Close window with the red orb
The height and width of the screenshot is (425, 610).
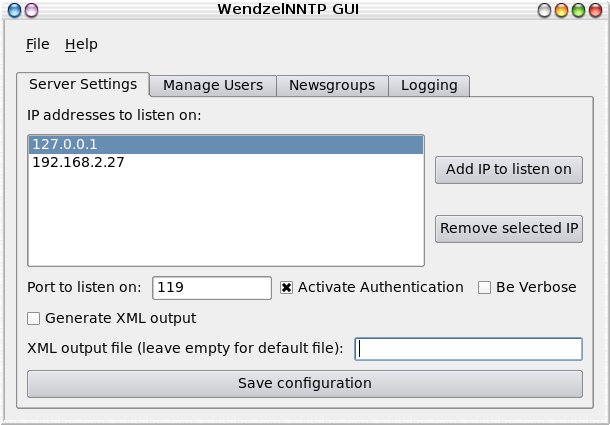click(596, 10)
